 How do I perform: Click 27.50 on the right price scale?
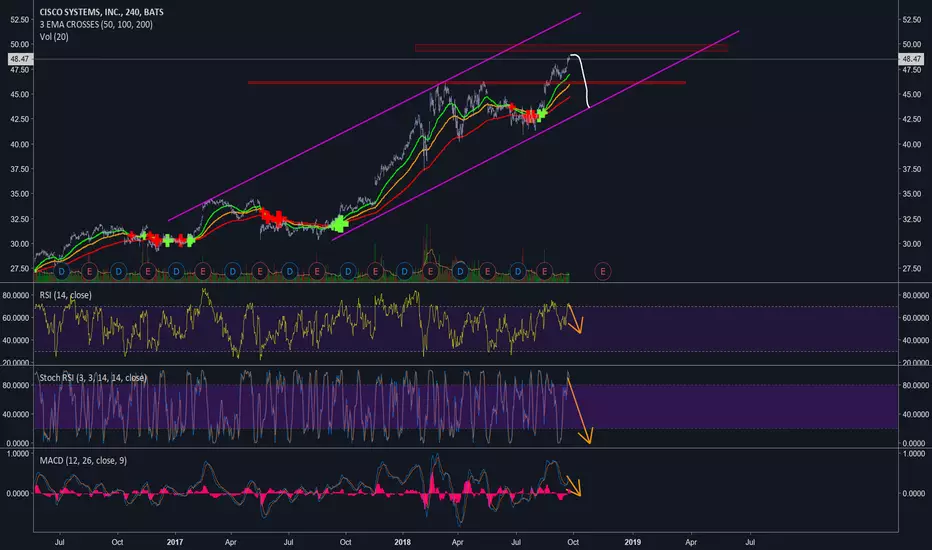[911, 269]
